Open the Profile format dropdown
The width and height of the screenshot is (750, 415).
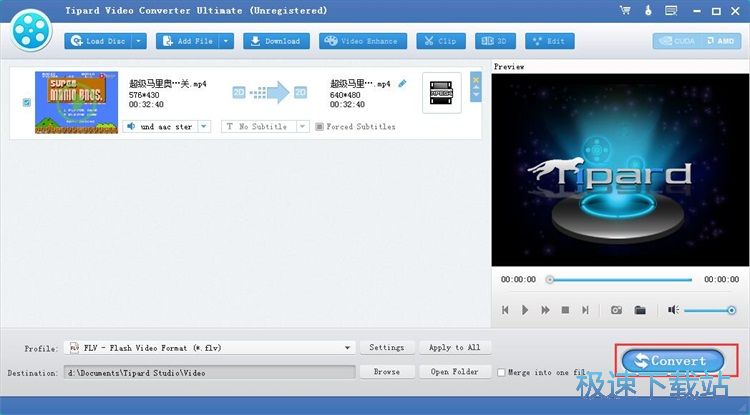click(x=210, y=348)
